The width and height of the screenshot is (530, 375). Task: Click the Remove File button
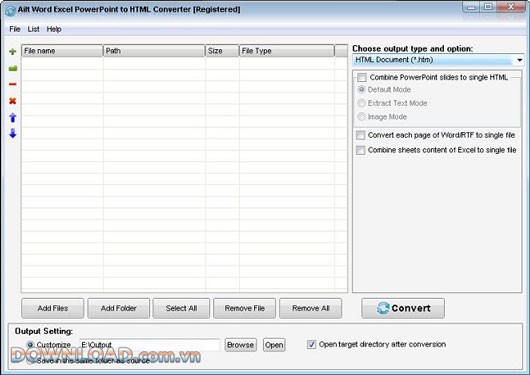tap(244, 308)
